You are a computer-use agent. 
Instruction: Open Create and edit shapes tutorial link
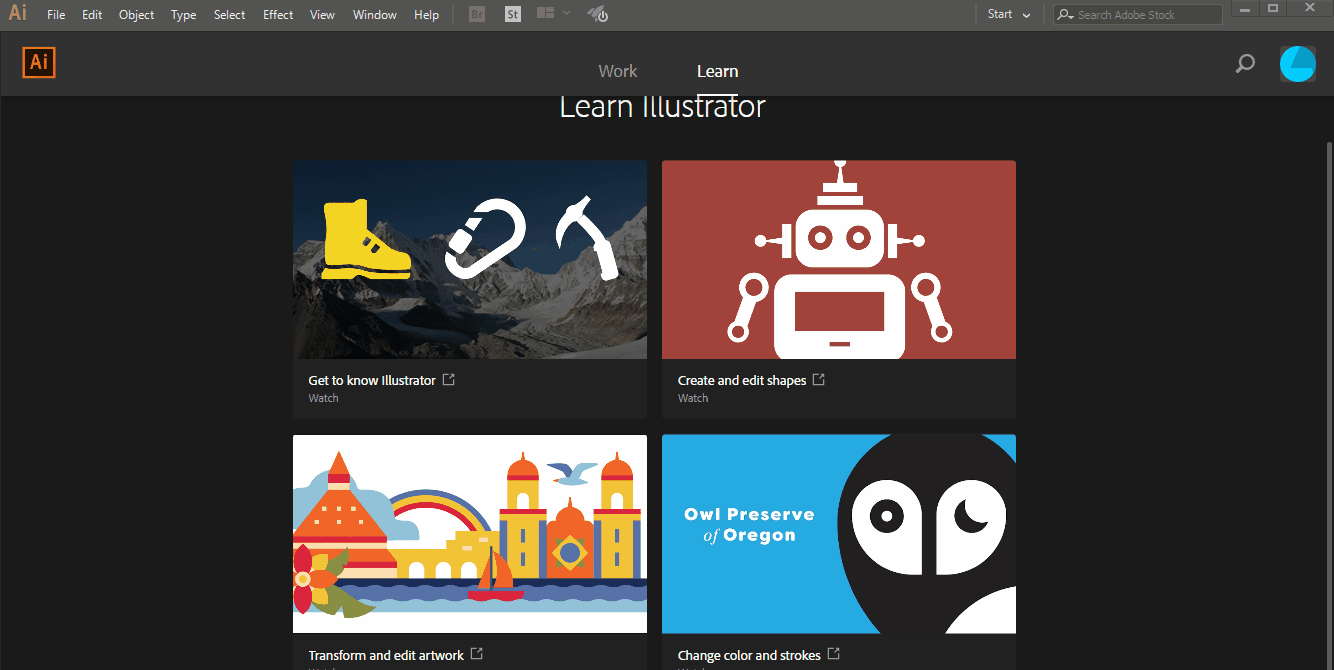[742, 380]
